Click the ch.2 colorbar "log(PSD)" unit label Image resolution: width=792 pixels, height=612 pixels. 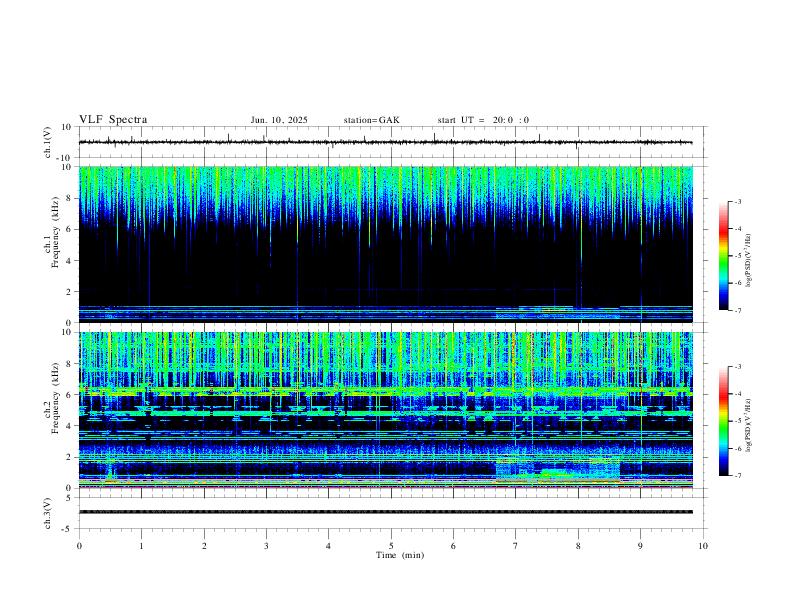tap(749, 425)
